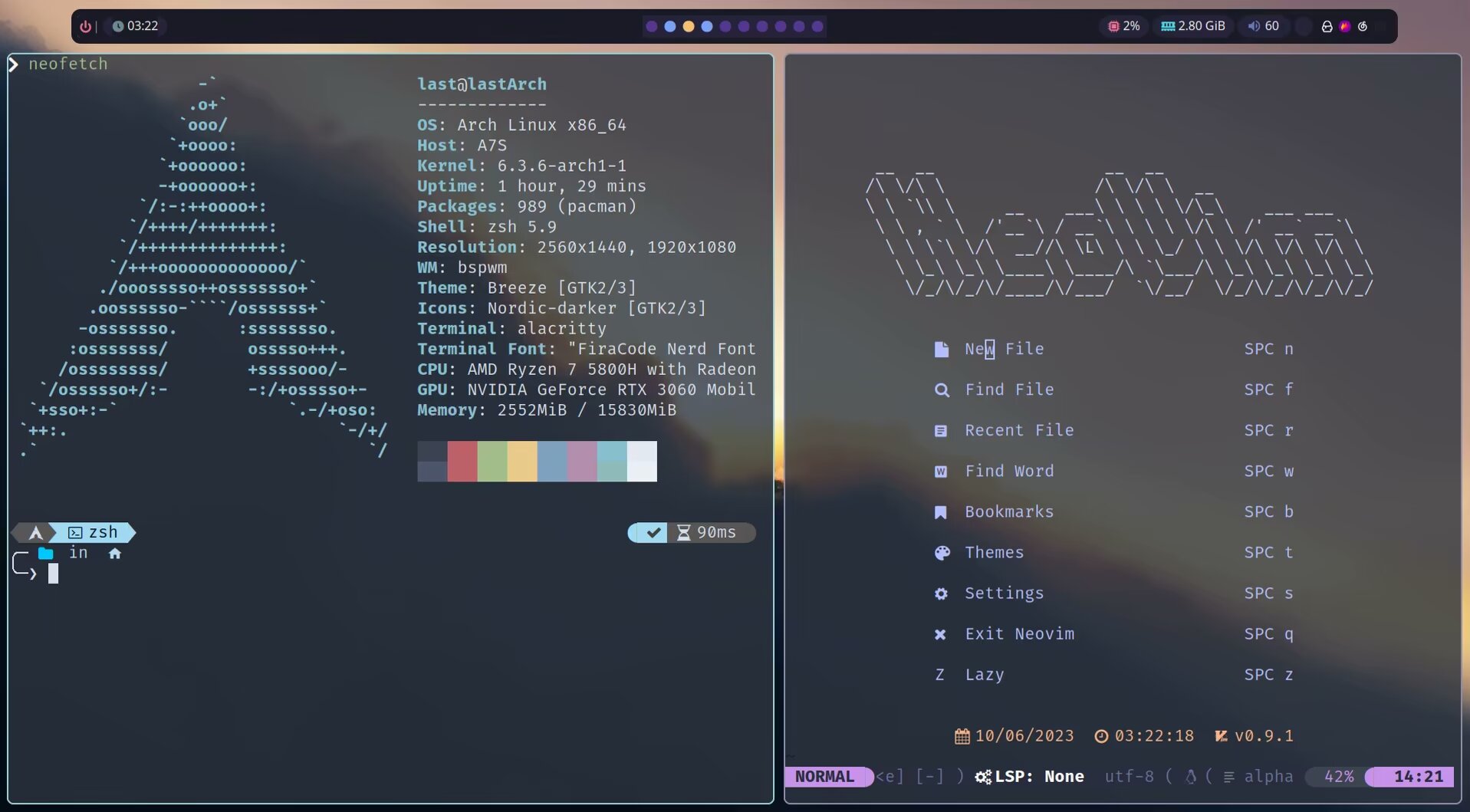Click the 'SPC n' shortcut text
The image size is (1470, 812).
(1268, 349)
